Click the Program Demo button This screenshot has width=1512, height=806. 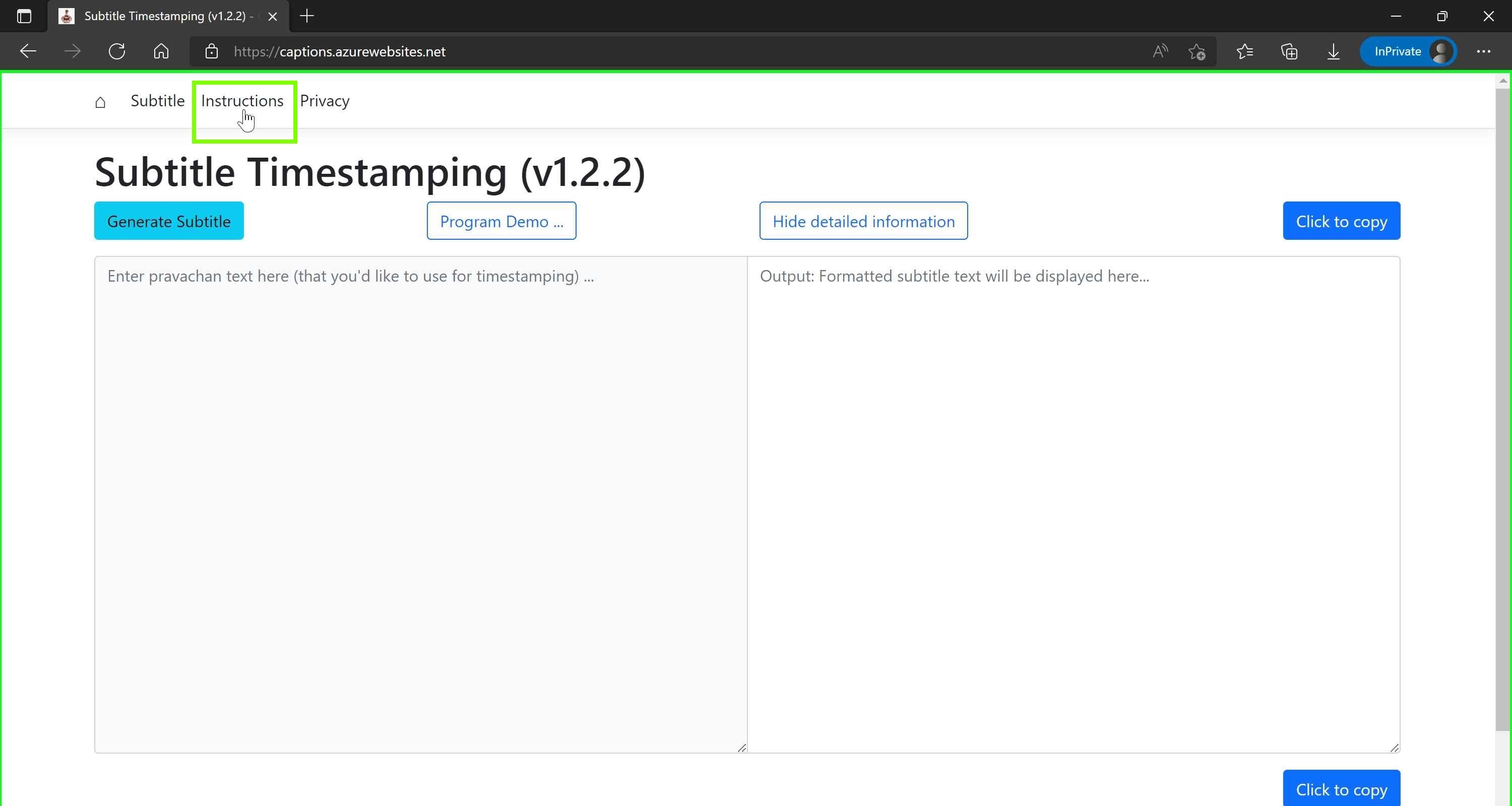pos(501,221)
